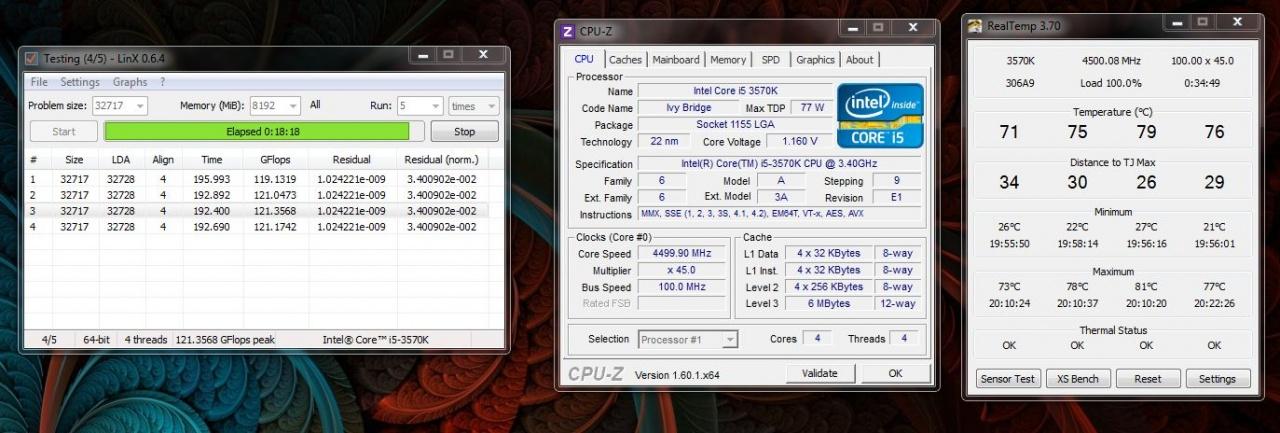Open the Graphs menu in LinX
The image size is (1280, 433).
pos(130,82)
